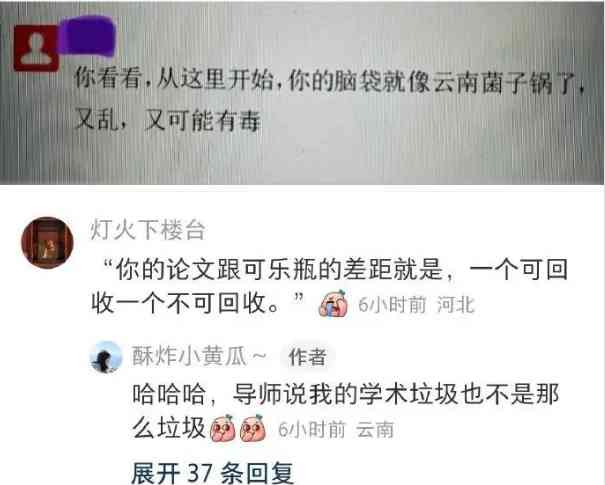The image size is (605, 485).
Task: Click the 云南 location label
Action: tap(375, 430)
